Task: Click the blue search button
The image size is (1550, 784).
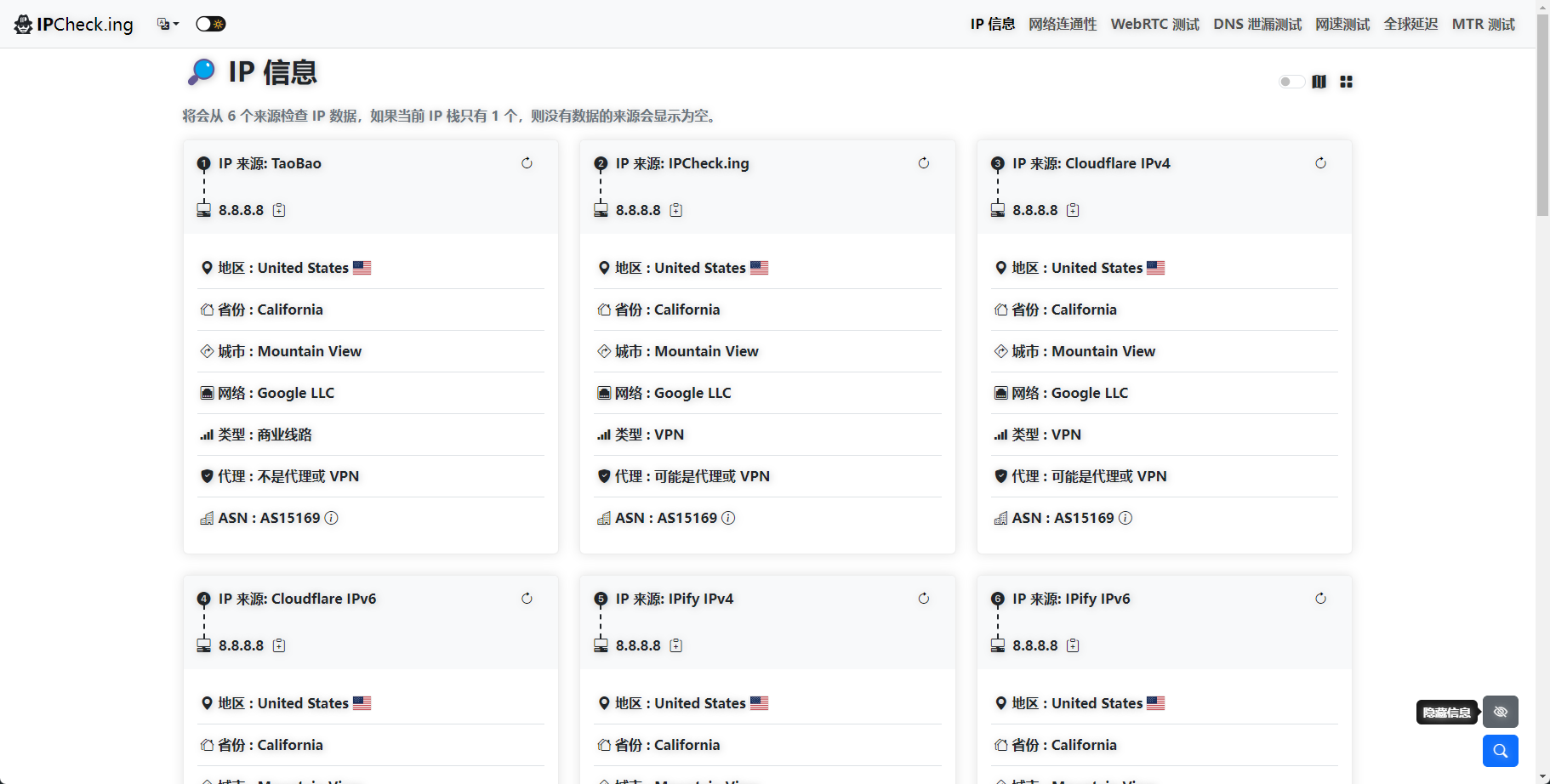Action: [1501, 751]
